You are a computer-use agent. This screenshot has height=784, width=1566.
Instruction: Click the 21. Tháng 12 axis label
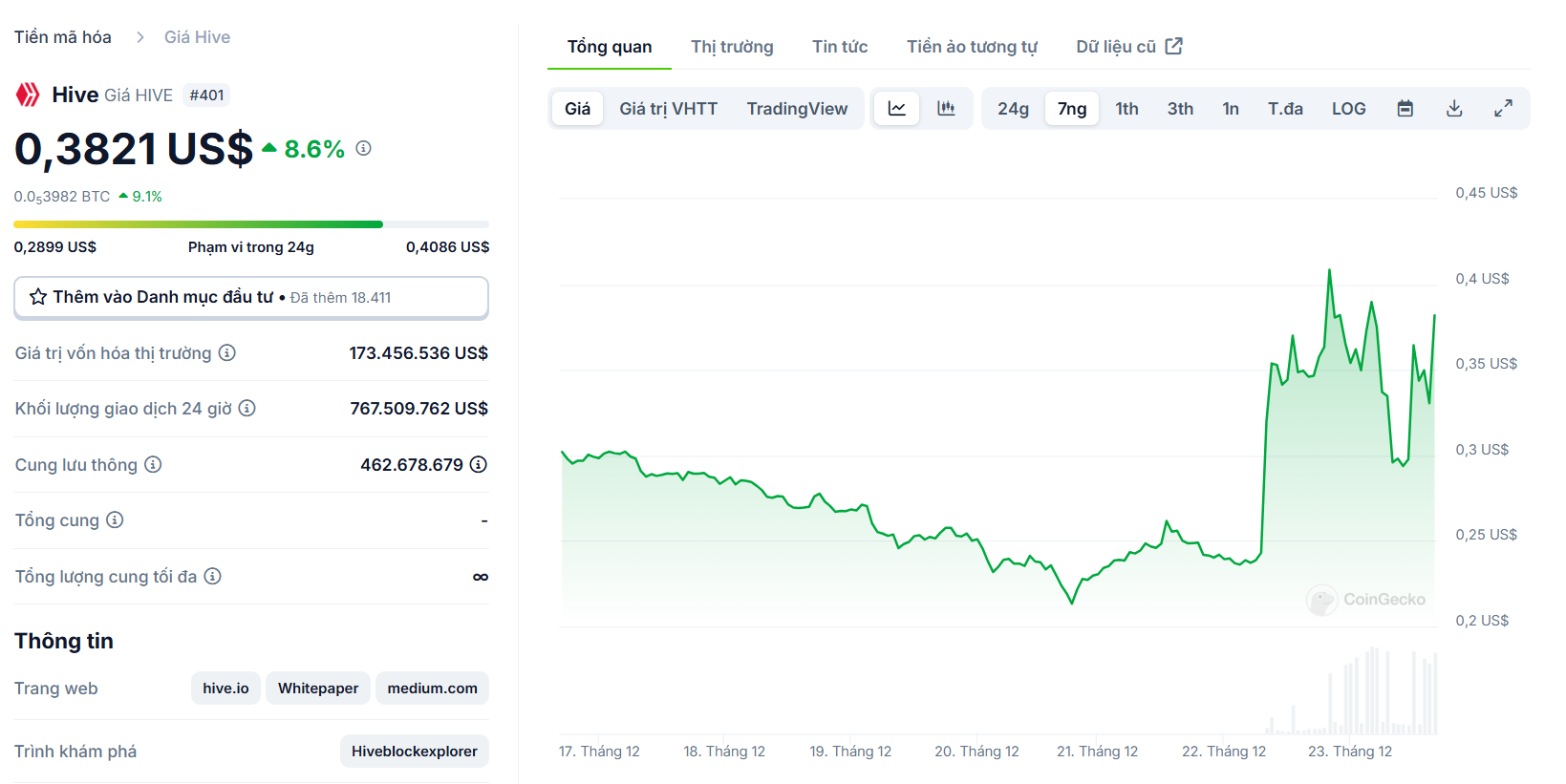(1097, 752)
